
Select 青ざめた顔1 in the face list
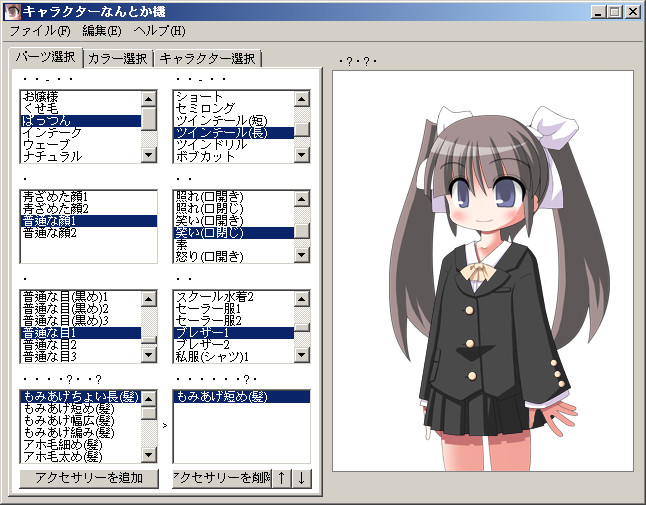point(56,196)
